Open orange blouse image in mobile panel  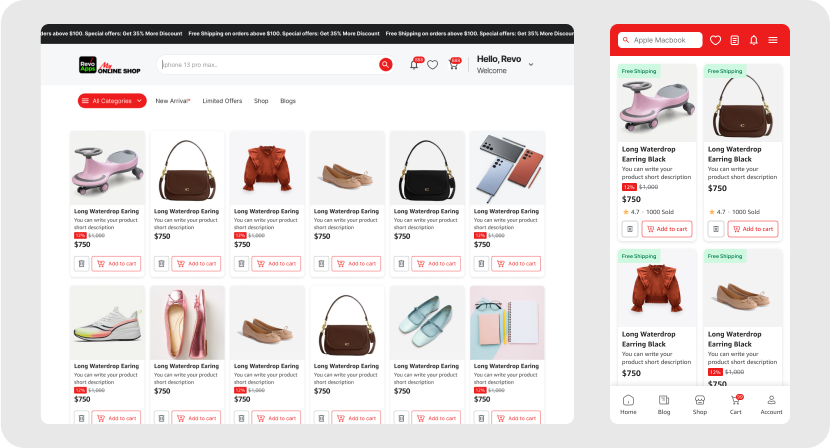(657, 289)
